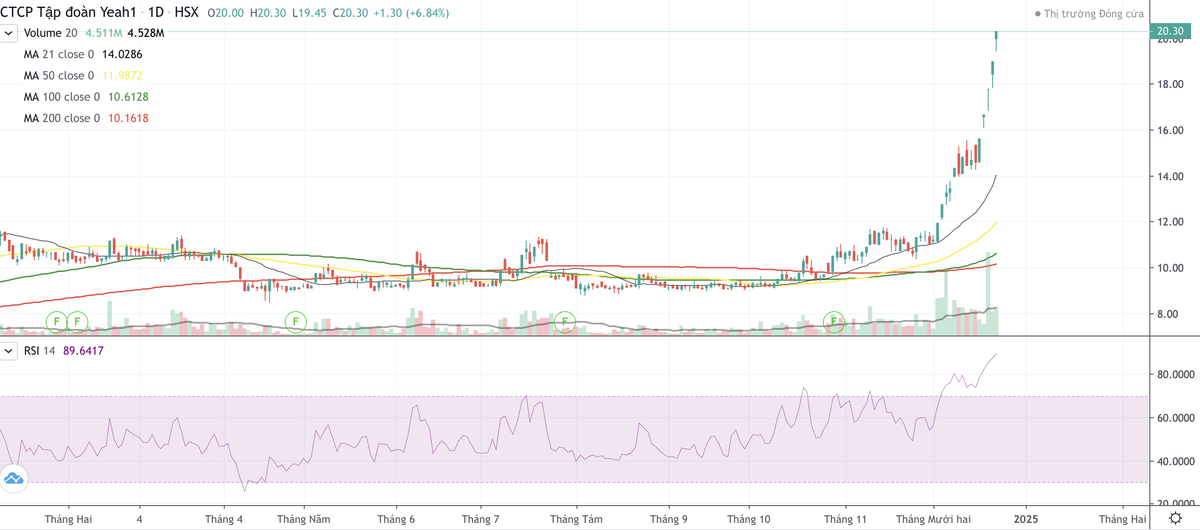
Task: Click the 2025 label on time axis
Action: point(1024,519)
